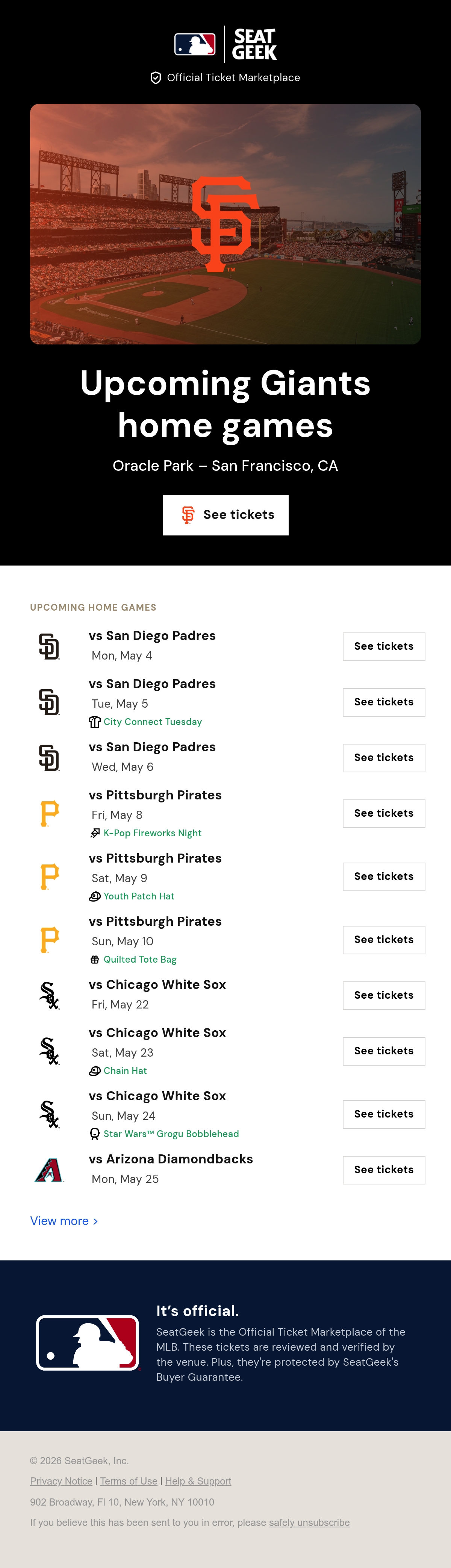Screen dimensions: 451x1568
Task: See tickets for Padres game Tue, May 5
Action: 384,702
